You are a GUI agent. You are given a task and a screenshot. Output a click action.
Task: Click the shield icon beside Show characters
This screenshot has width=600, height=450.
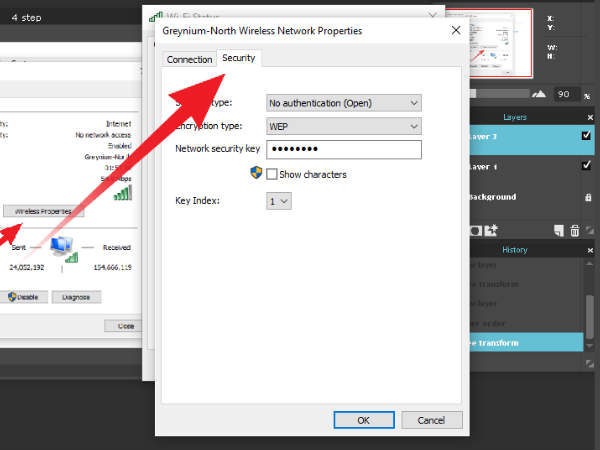pos(257,174)
